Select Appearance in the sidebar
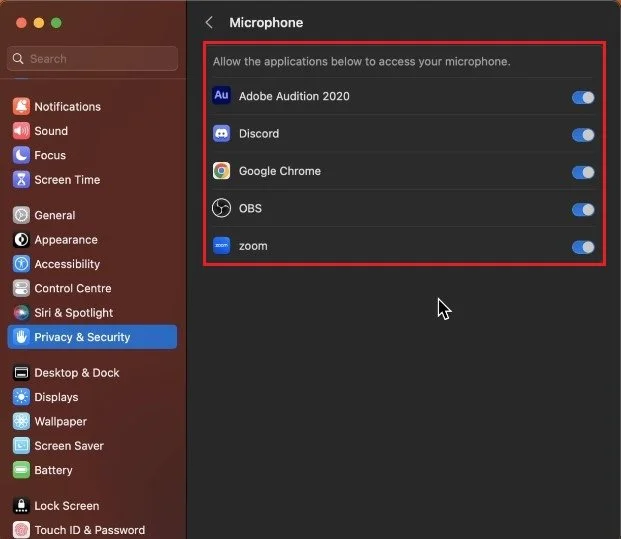This screenshot has width=621, height=539. (x=92, y=240)
